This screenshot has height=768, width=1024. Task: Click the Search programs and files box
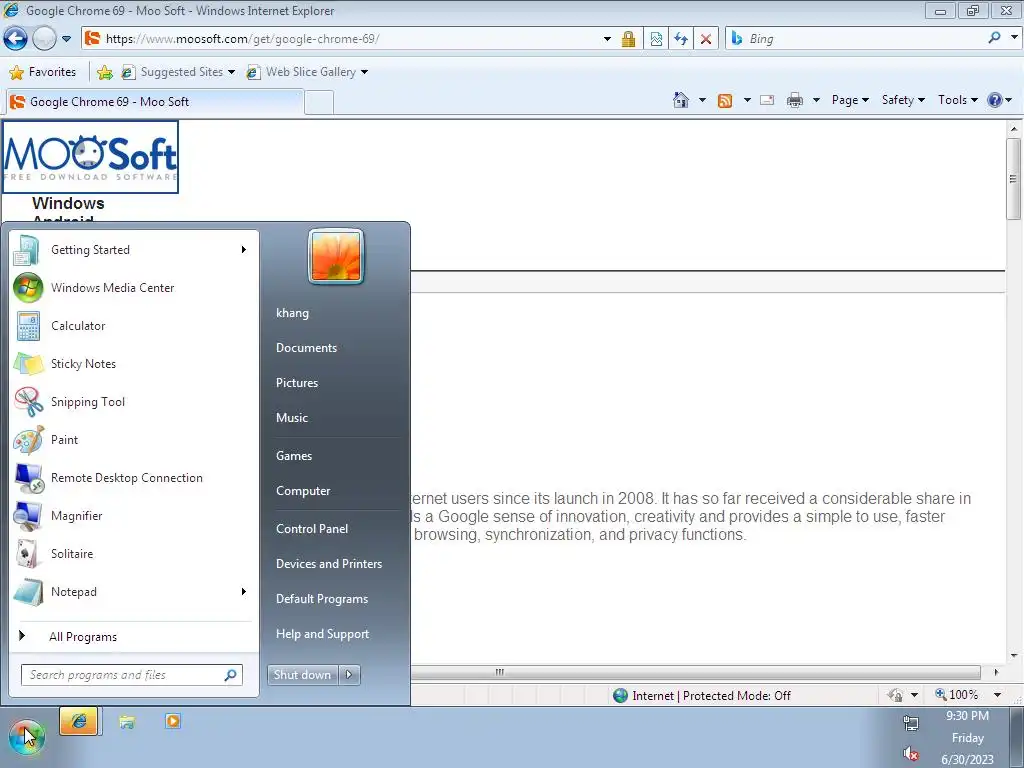tap(132, 675)
